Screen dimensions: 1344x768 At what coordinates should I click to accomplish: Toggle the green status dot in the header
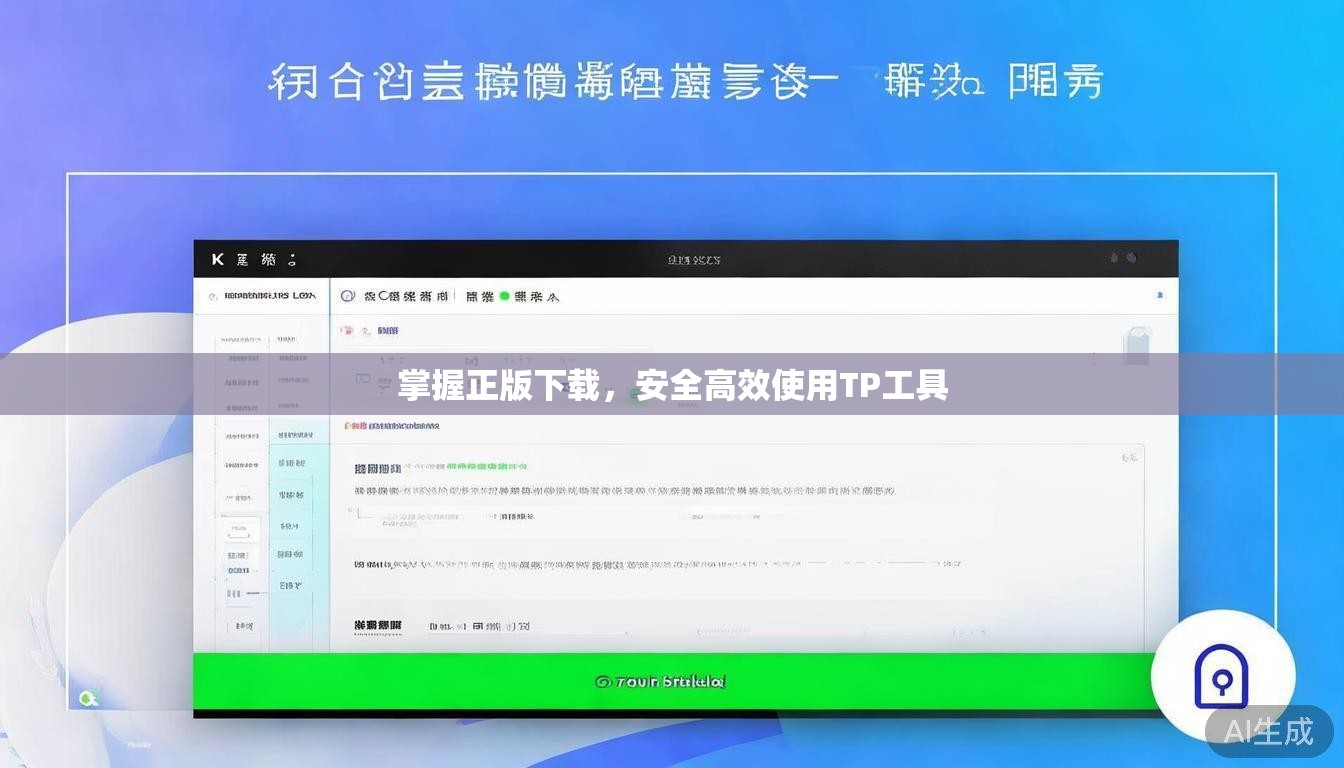[504, 296]
